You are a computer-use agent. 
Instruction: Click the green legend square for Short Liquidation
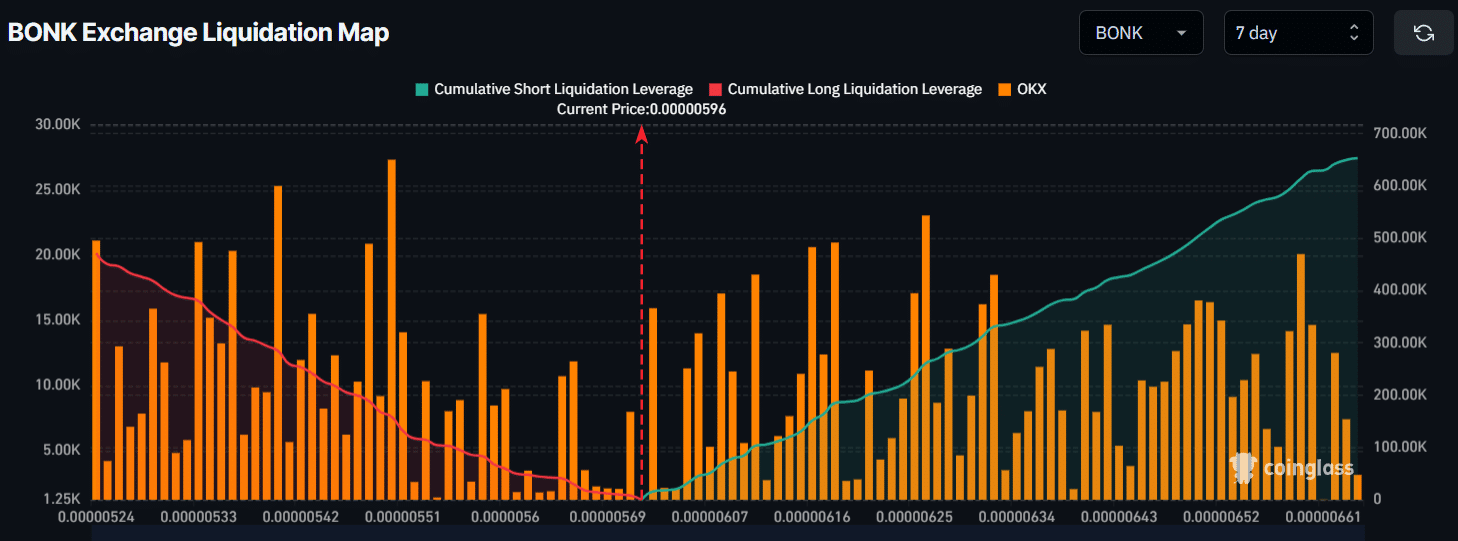click(422, 89)
